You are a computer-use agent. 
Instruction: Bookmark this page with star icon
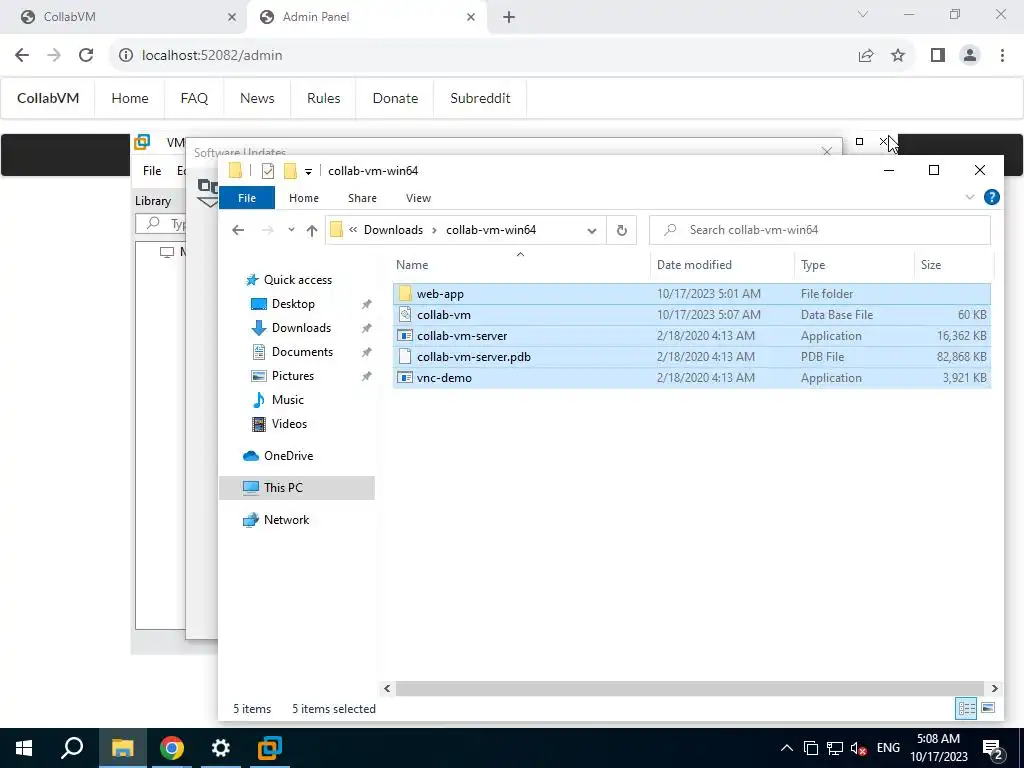coord(898,56)
